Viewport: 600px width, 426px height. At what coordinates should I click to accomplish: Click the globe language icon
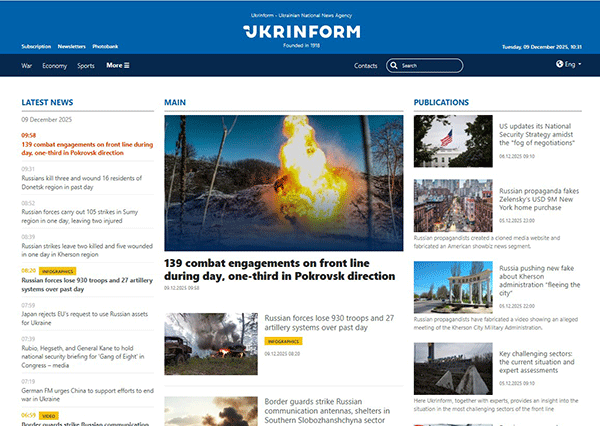pos(559,64)
